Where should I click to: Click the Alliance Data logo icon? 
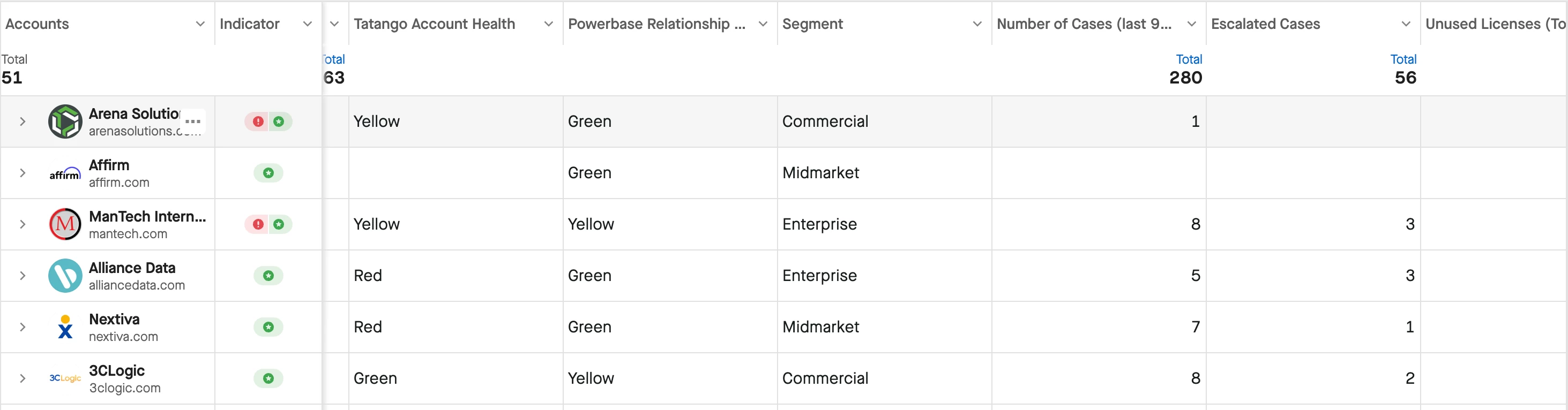pos(65,276)
